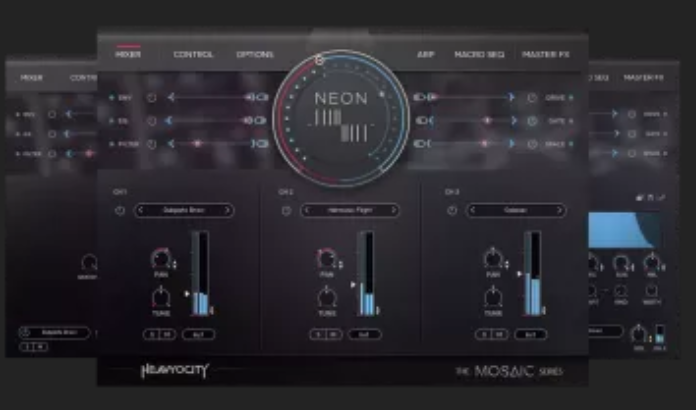Click the small handle atop the macro ring
This screenshot has height=410, width=696.
[319, 60]
